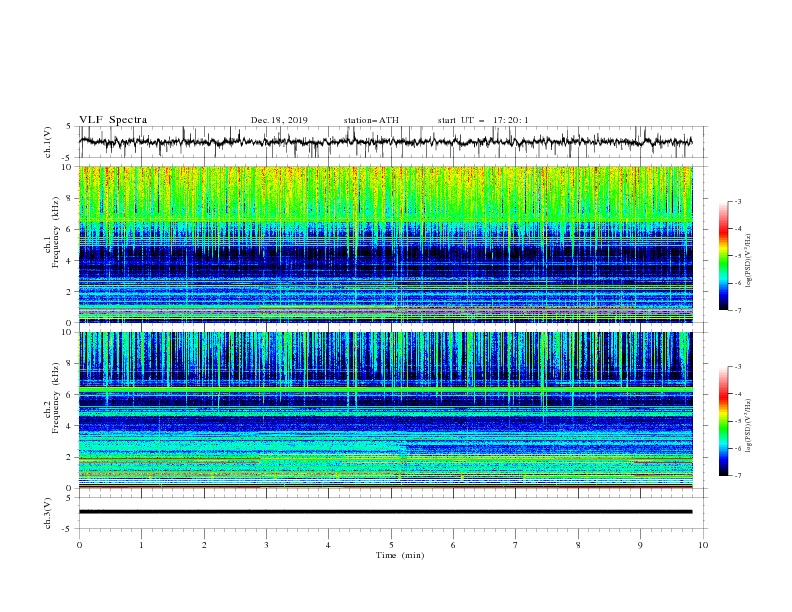Click the ch.2 lower color scale bar
This screenshot has width=792, height=612.
(723, 421)
